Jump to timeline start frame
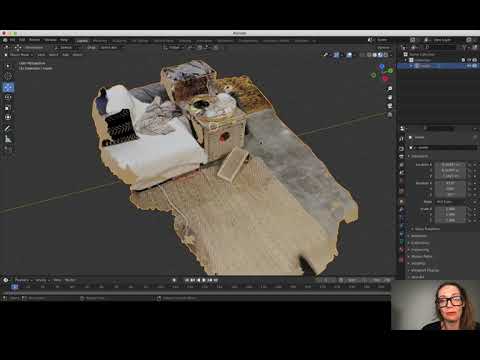The width and height of the screenshot is (480, 360). pos(187,280)
